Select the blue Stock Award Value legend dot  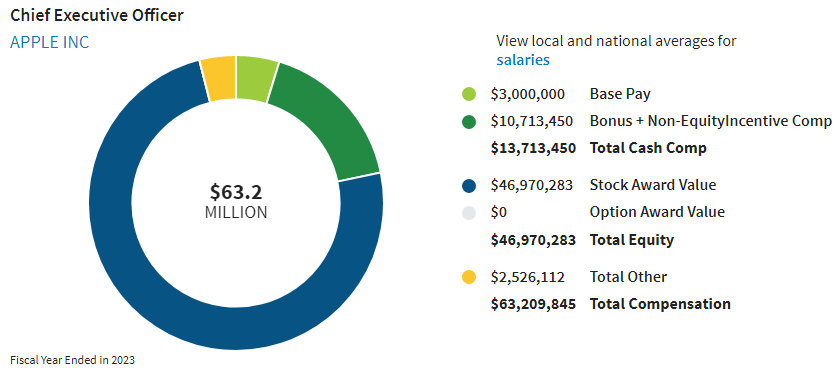469,185
